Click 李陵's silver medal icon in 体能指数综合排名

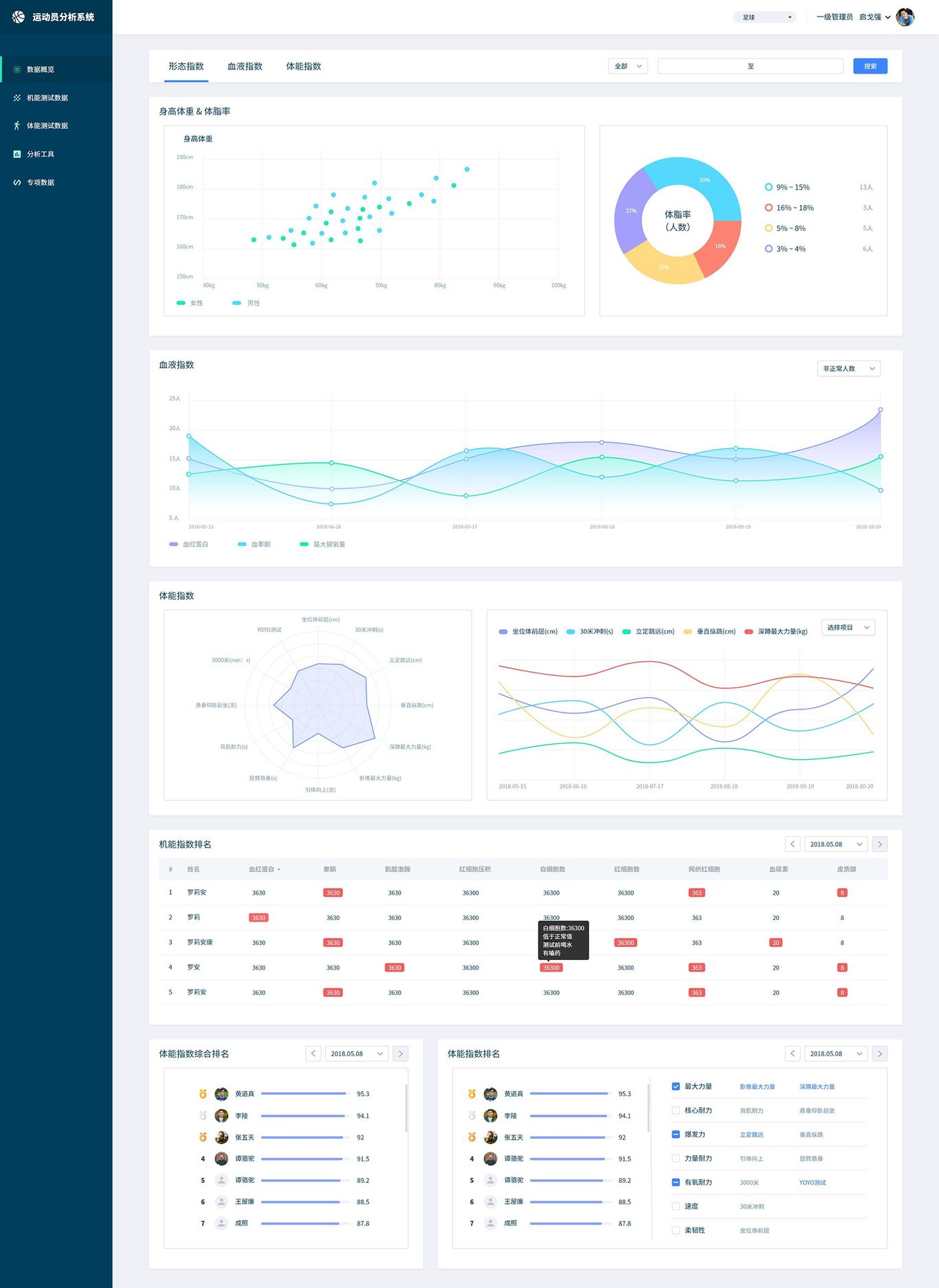(x=203, y=1115)
